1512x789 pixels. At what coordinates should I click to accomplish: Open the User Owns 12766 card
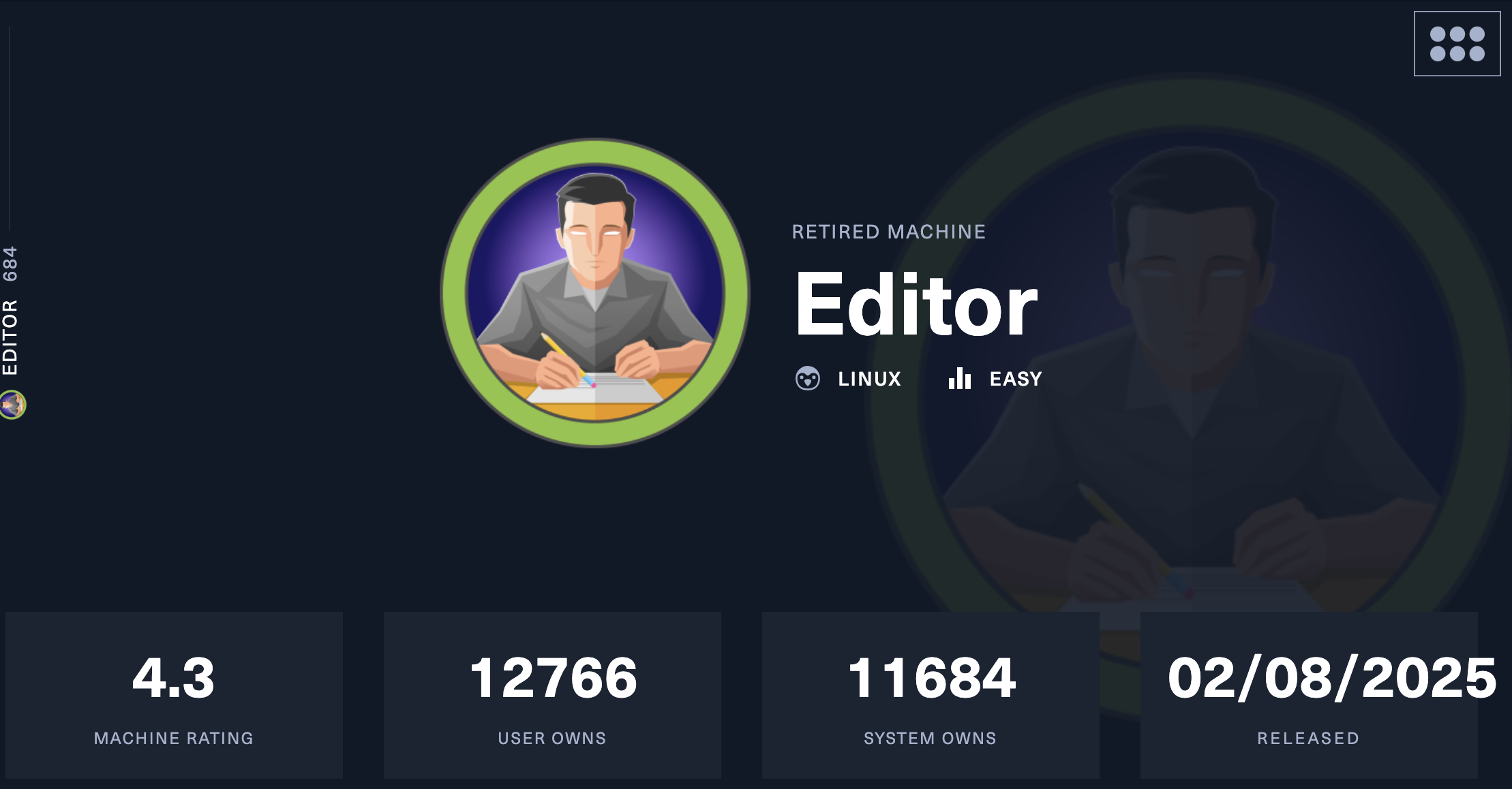click(552, 695)
